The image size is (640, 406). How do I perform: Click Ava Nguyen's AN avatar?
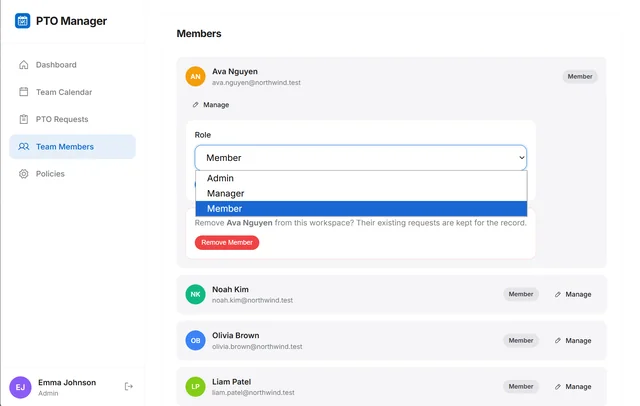[x=196, y=76]
